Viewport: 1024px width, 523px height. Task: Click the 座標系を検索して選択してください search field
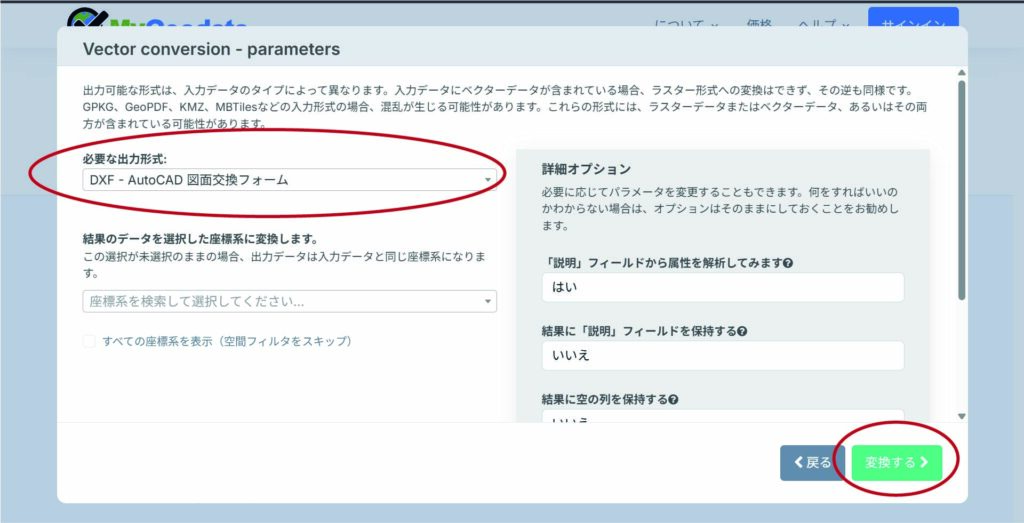click(280, 301)
